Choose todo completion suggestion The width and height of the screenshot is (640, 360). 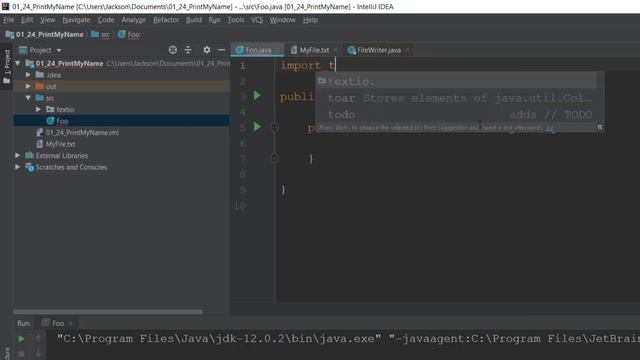(456, 115)
